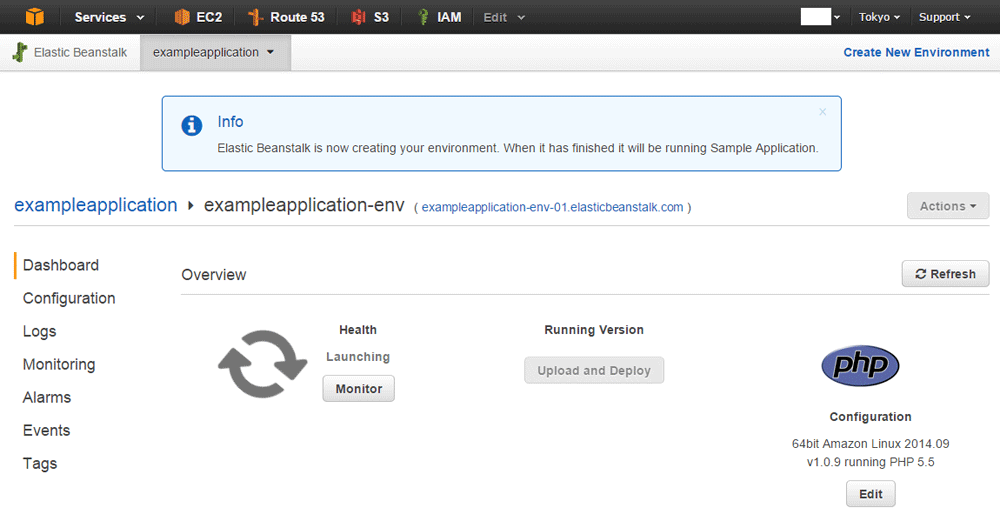Click the launching health status arrows icon
1000x521 pixels.
pos(262,364)
